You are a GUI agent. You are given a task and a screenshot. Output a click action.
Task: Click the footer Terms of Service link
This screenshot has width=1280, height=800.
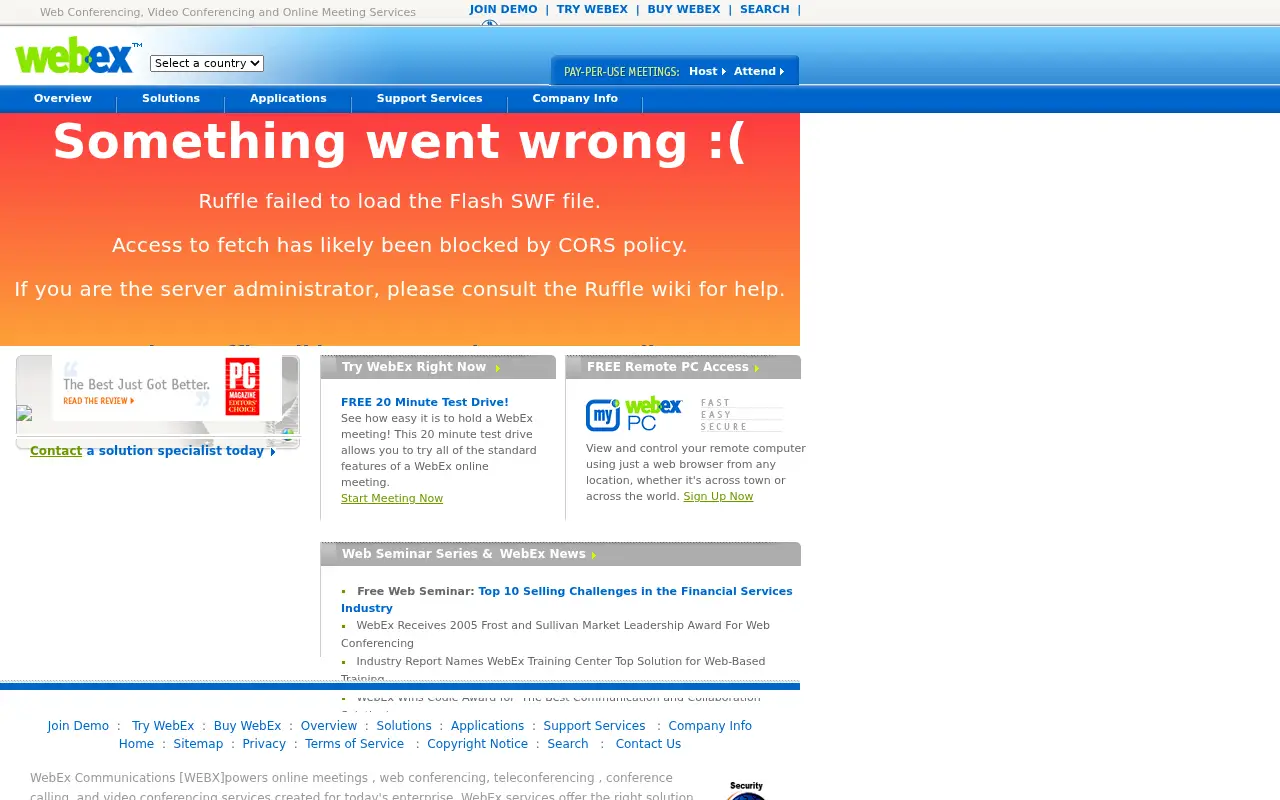tap(354, 744)
